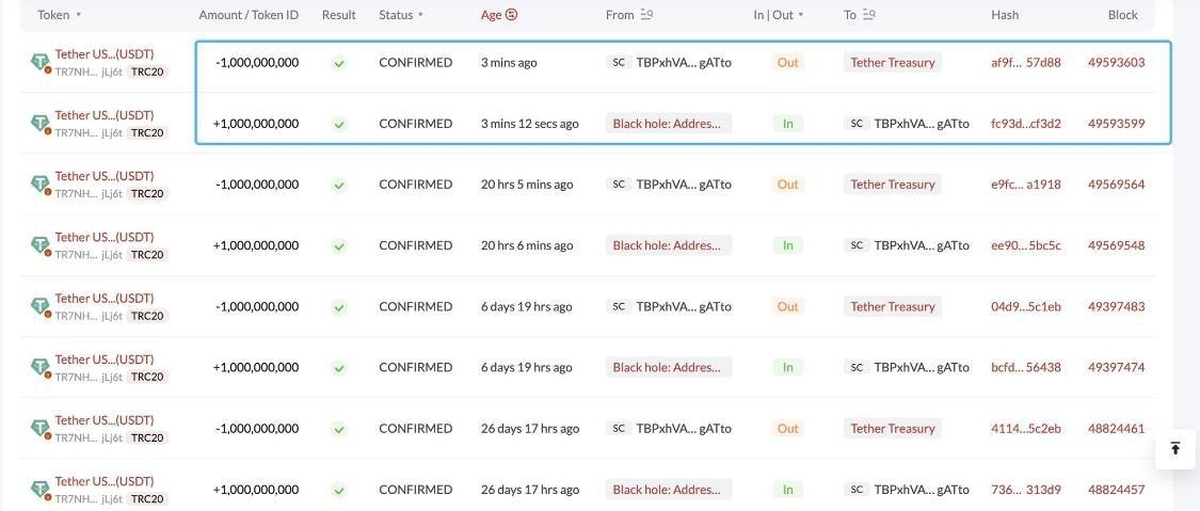Click the Block column header
The width and height of the screenshot is (1200, 511).
point(1123,15)
